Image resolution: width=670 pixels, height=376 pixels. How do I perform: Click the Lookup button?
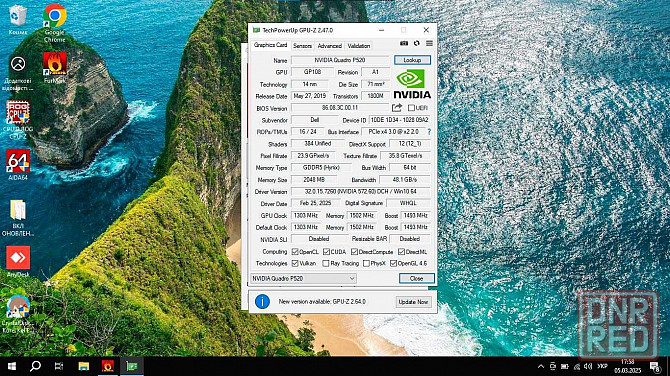coord(412,60)
